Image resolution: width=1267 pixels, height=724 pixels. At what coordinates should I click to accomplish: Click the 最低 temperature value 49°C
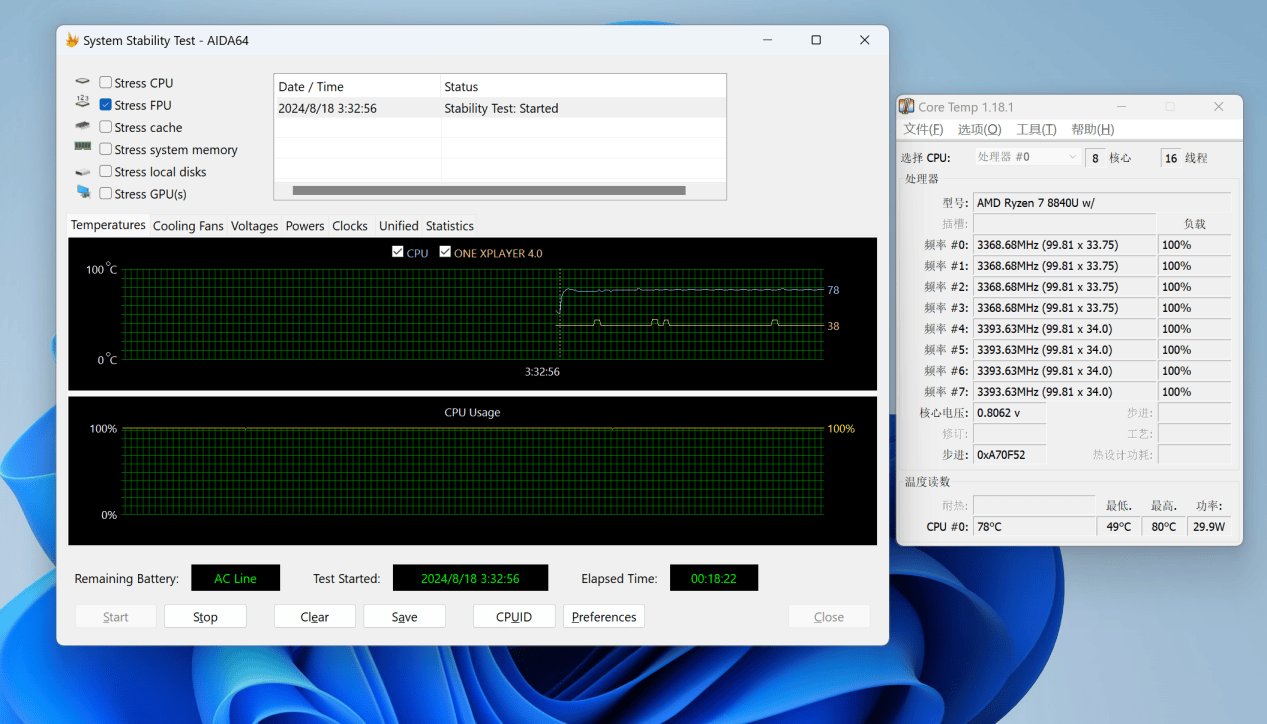point(1119,527)
